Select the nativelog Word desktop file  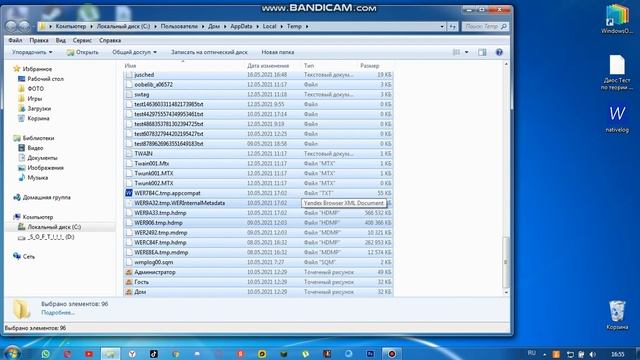click(617, 119)
